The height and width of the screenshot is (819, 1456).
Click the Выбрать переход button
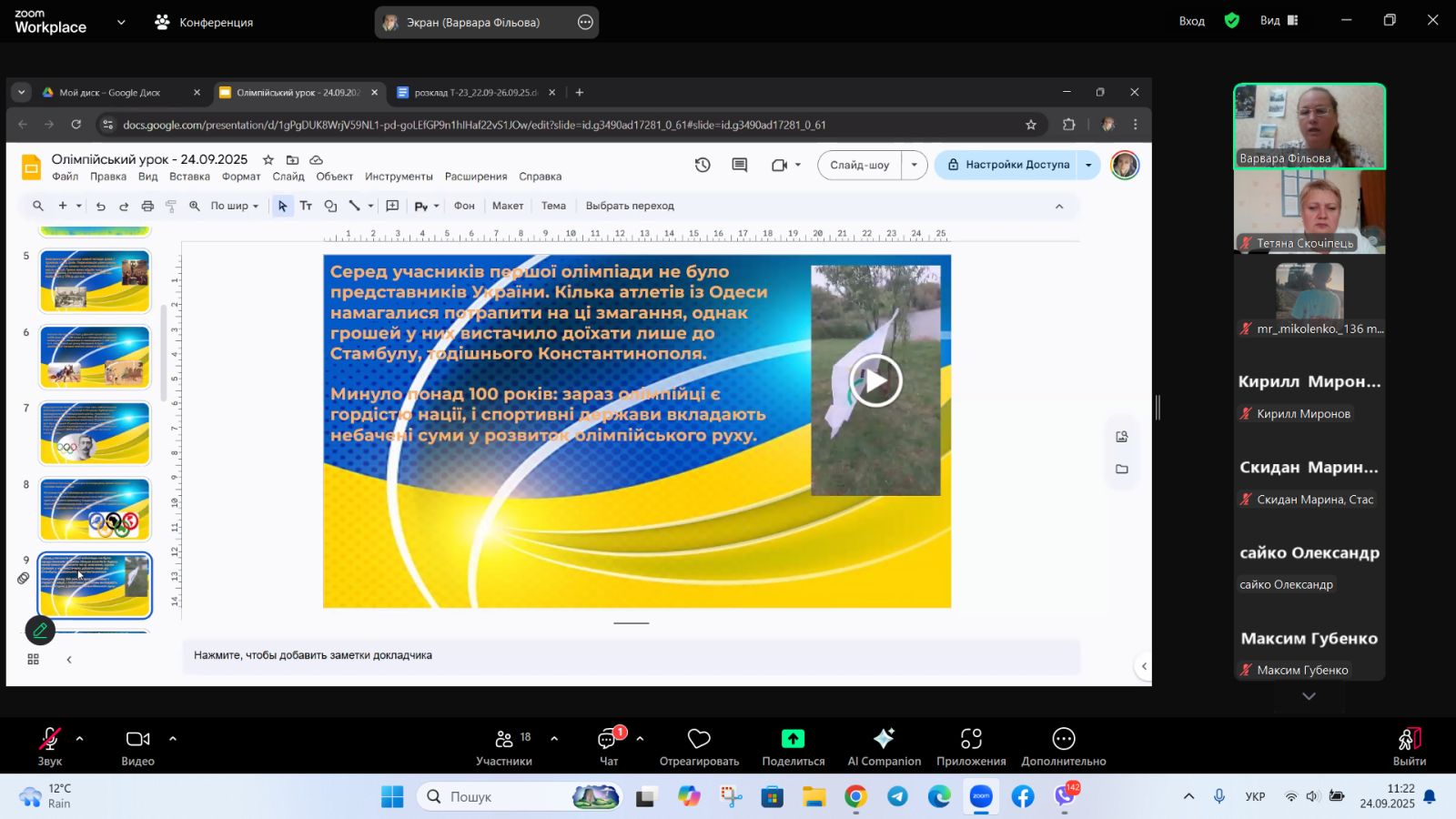630,207
